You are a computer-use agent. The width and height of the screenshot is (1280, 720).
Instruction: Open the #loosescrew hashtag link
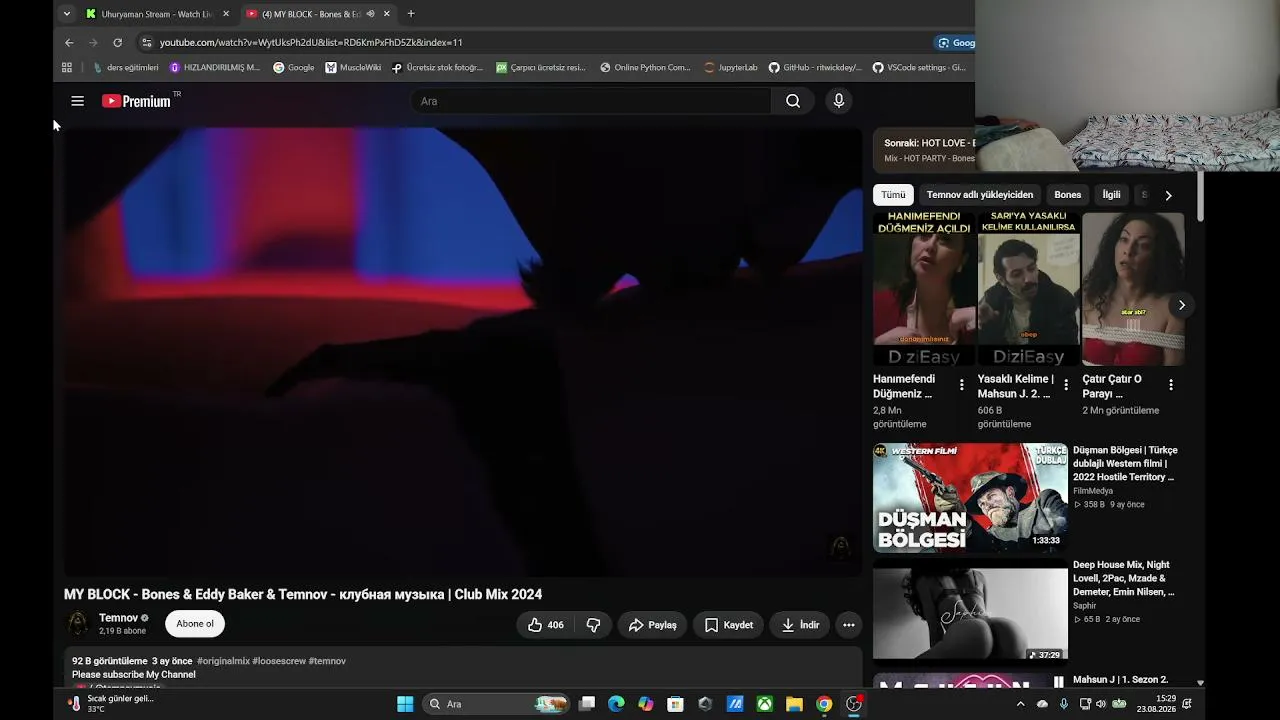pyautogui.click(x=279, y=661)
